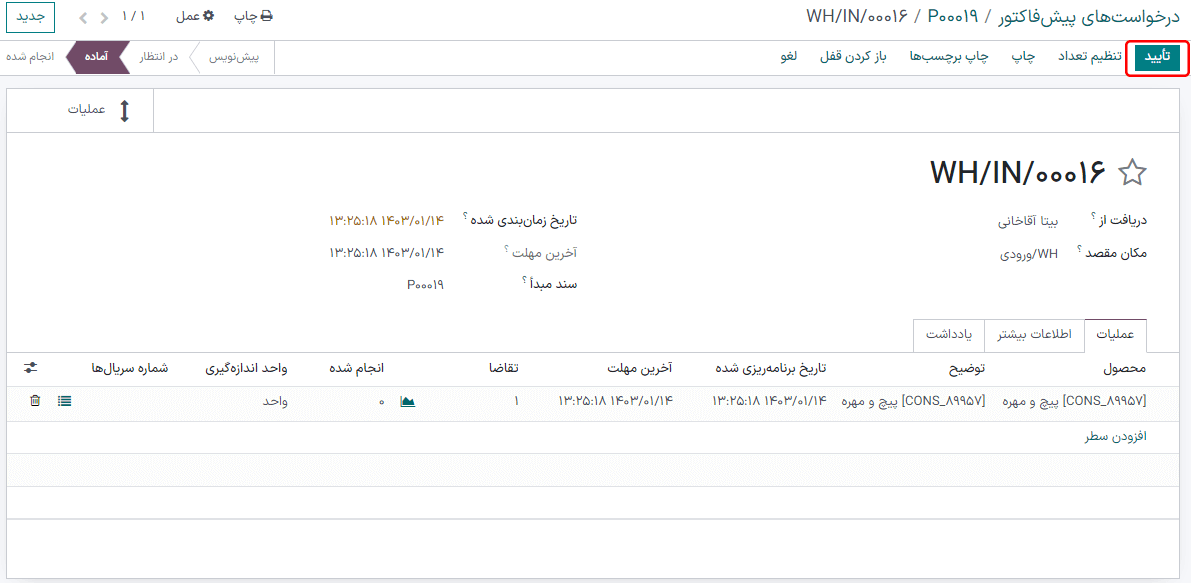
Task: Click the تأیید (Validate) button
Action: tap(1157, 58)
